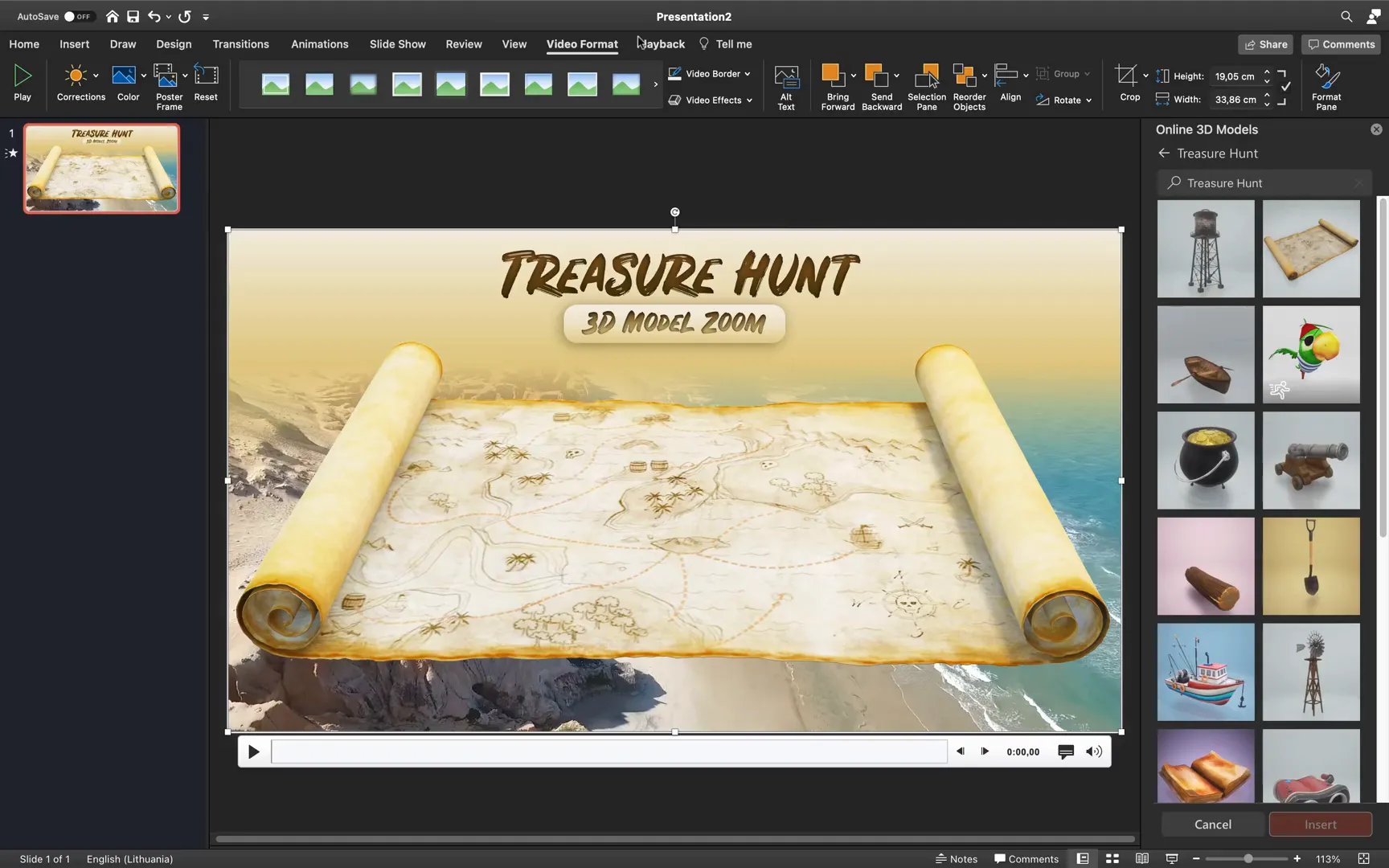Screen dimensions: 1389x868
Task: Select the parrot 3D model thumbnail
Action: (1311, 354)
